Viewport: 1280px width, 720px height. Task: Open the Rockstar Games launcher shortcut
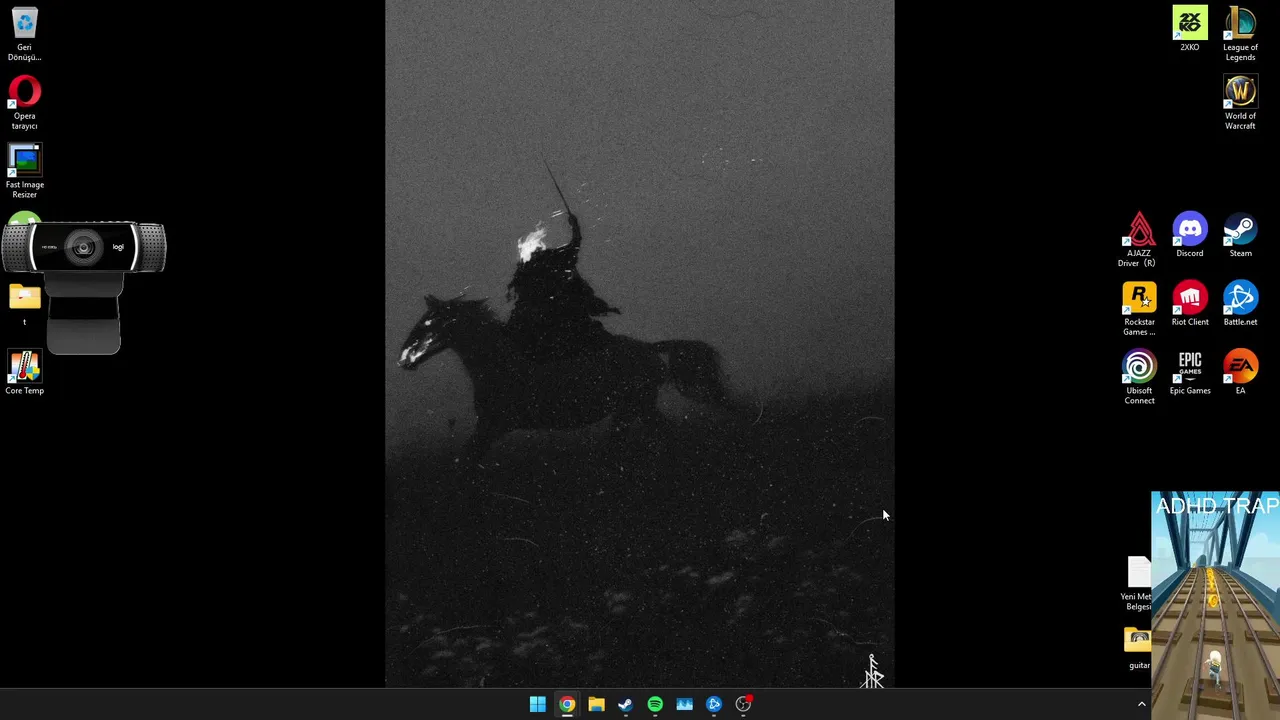tap(1139, 309)
